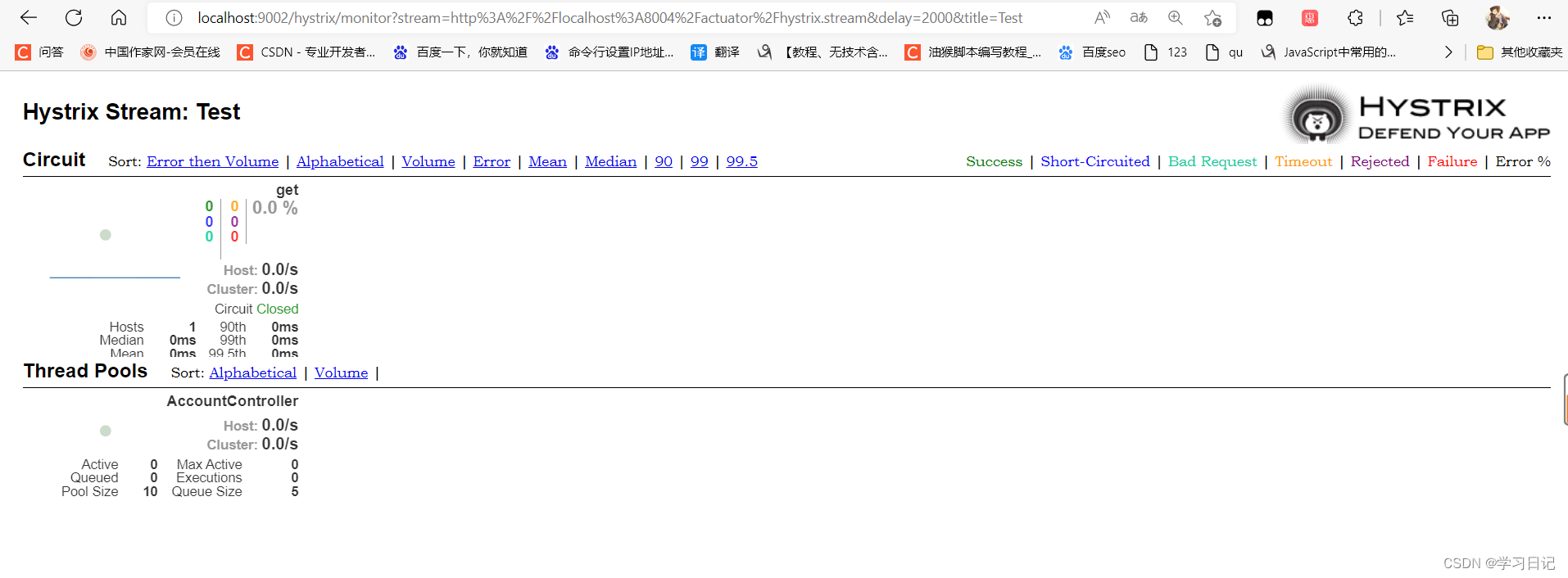Sort circuits by 99 percentile
The width and height of the screenshot is (1568, 578).
coord(699,161)
